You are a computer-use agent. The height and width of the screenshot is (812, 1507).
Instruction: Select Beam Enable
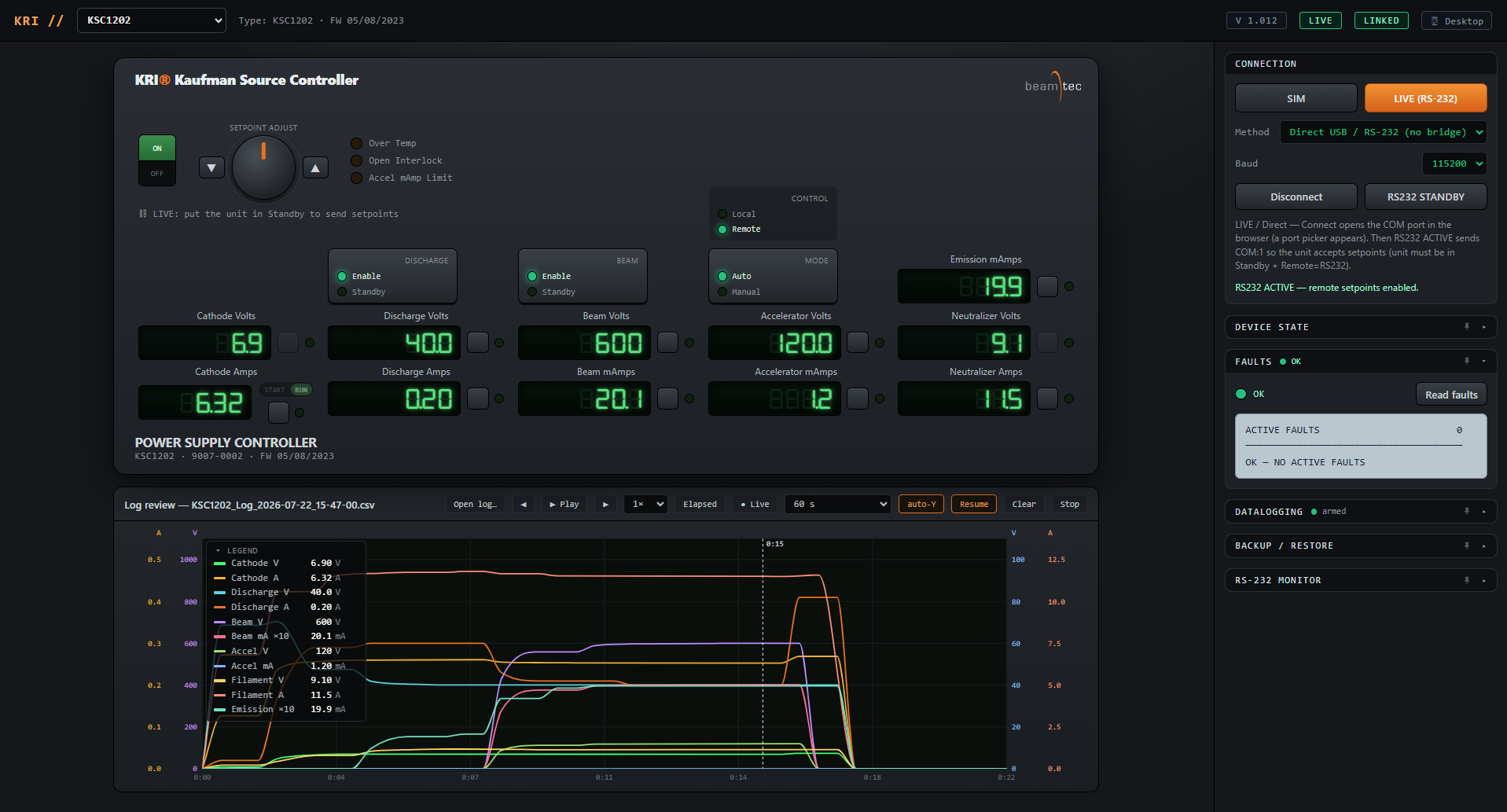[550, 277]
